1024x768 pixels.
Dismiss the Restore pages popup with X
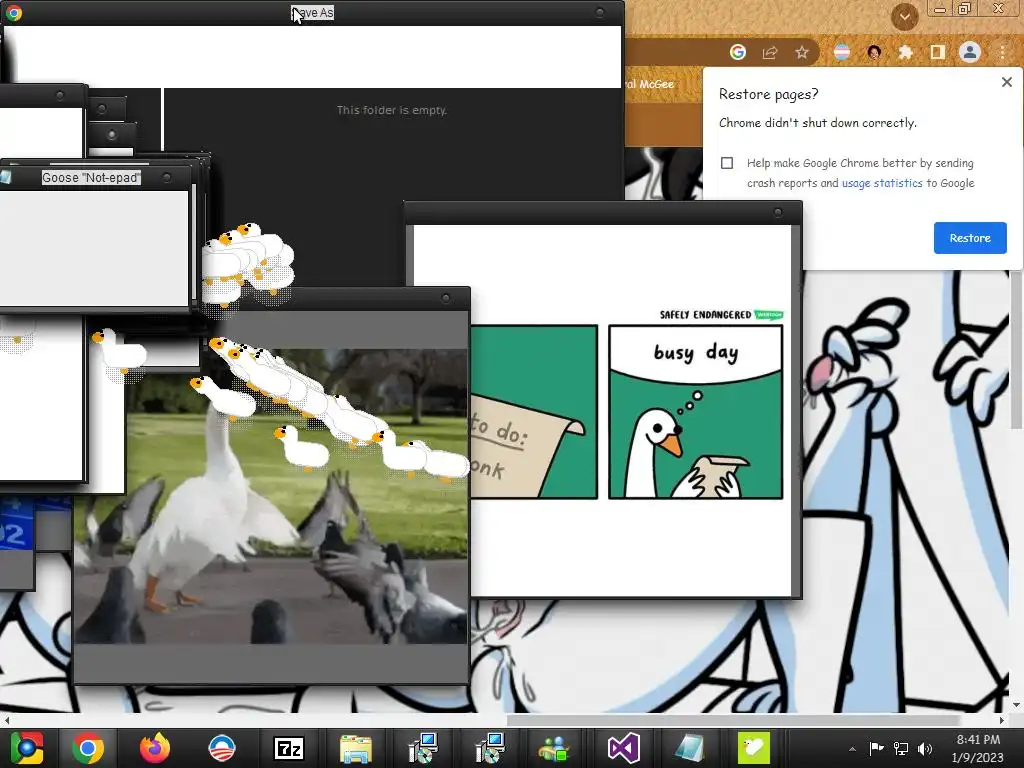1006,82
